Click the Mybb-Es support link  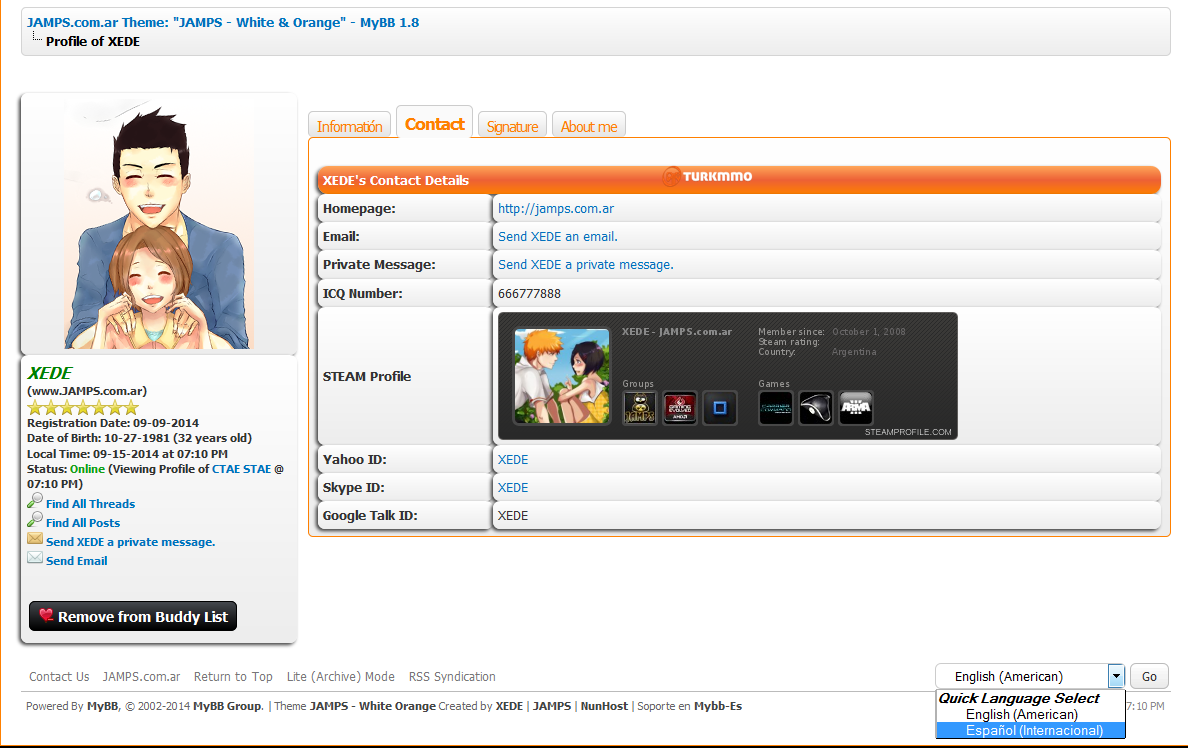pyautogui.click(x=717, y=706)
